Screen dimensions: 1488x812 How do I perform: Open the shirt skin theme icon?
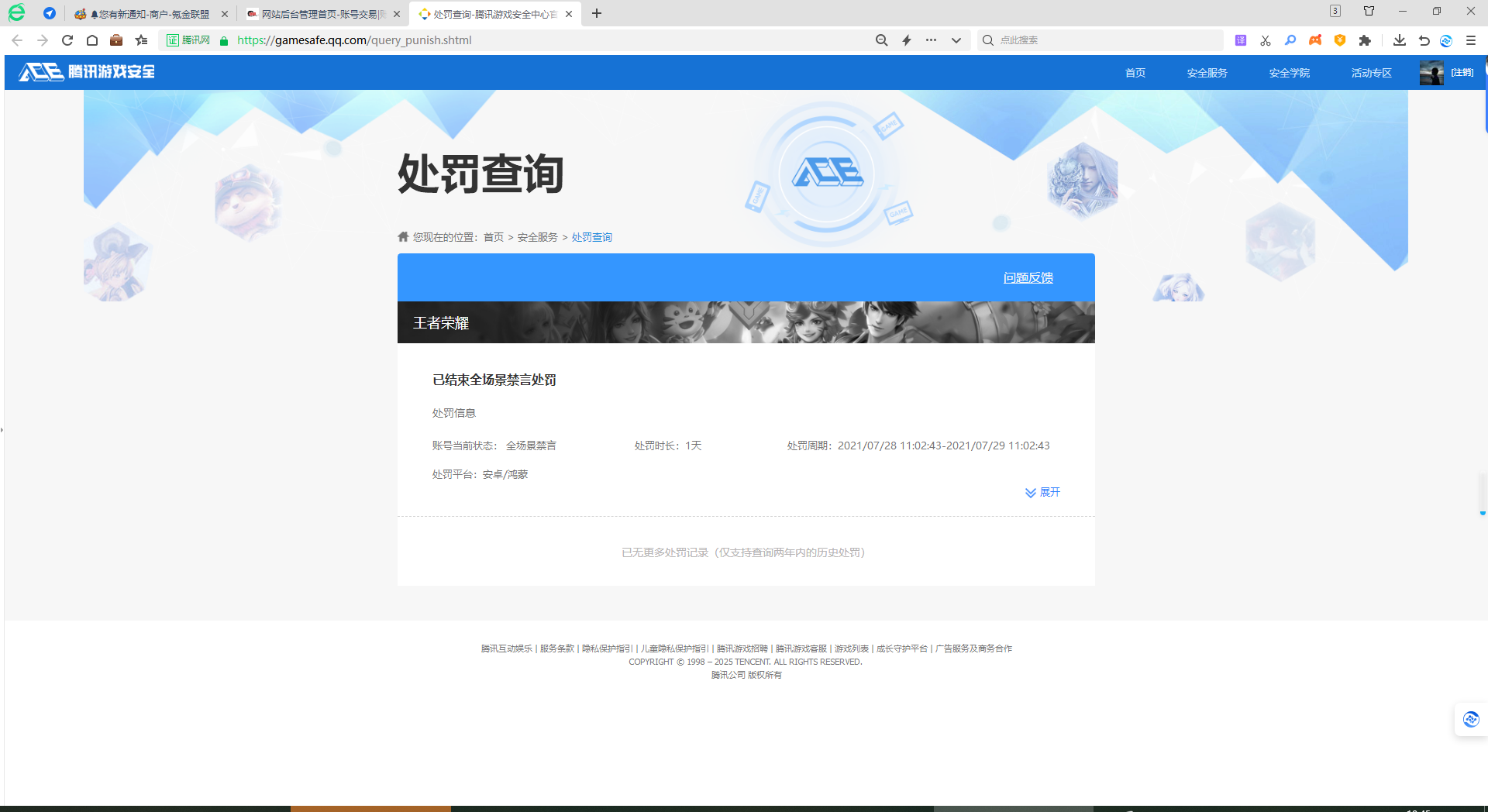(1369, 11)
